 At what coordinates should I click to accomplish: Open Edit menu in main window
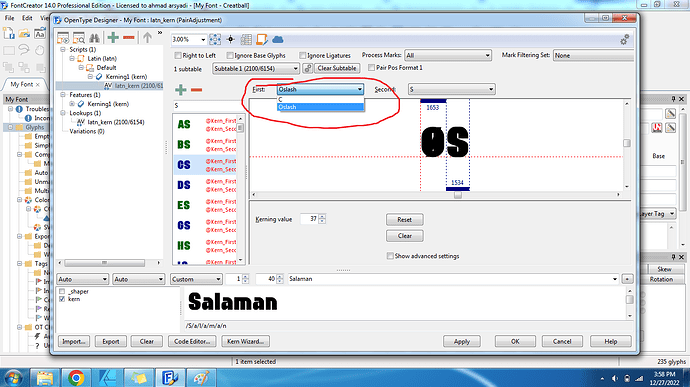[x=27, y=18]
